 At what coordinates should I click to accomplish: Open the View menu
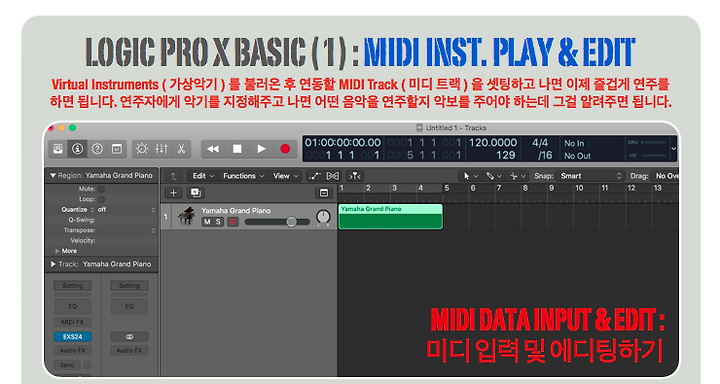286,176
